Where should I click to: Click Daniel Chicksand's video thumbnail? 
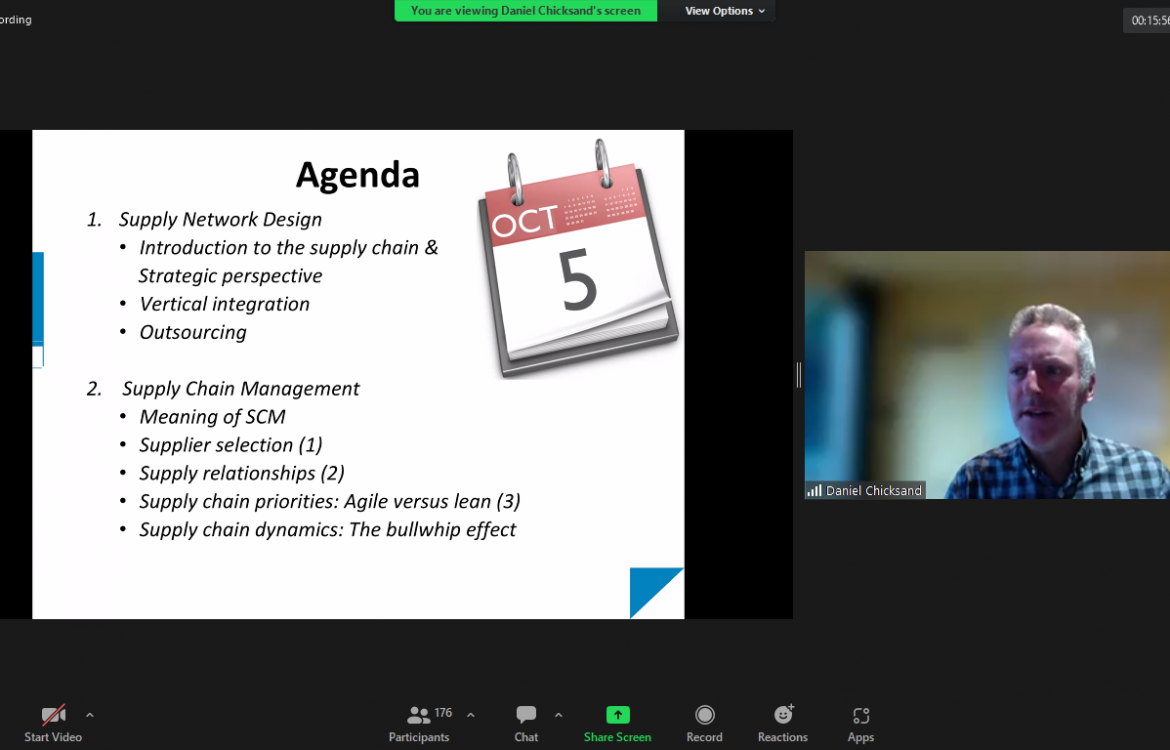click(987, 375)
